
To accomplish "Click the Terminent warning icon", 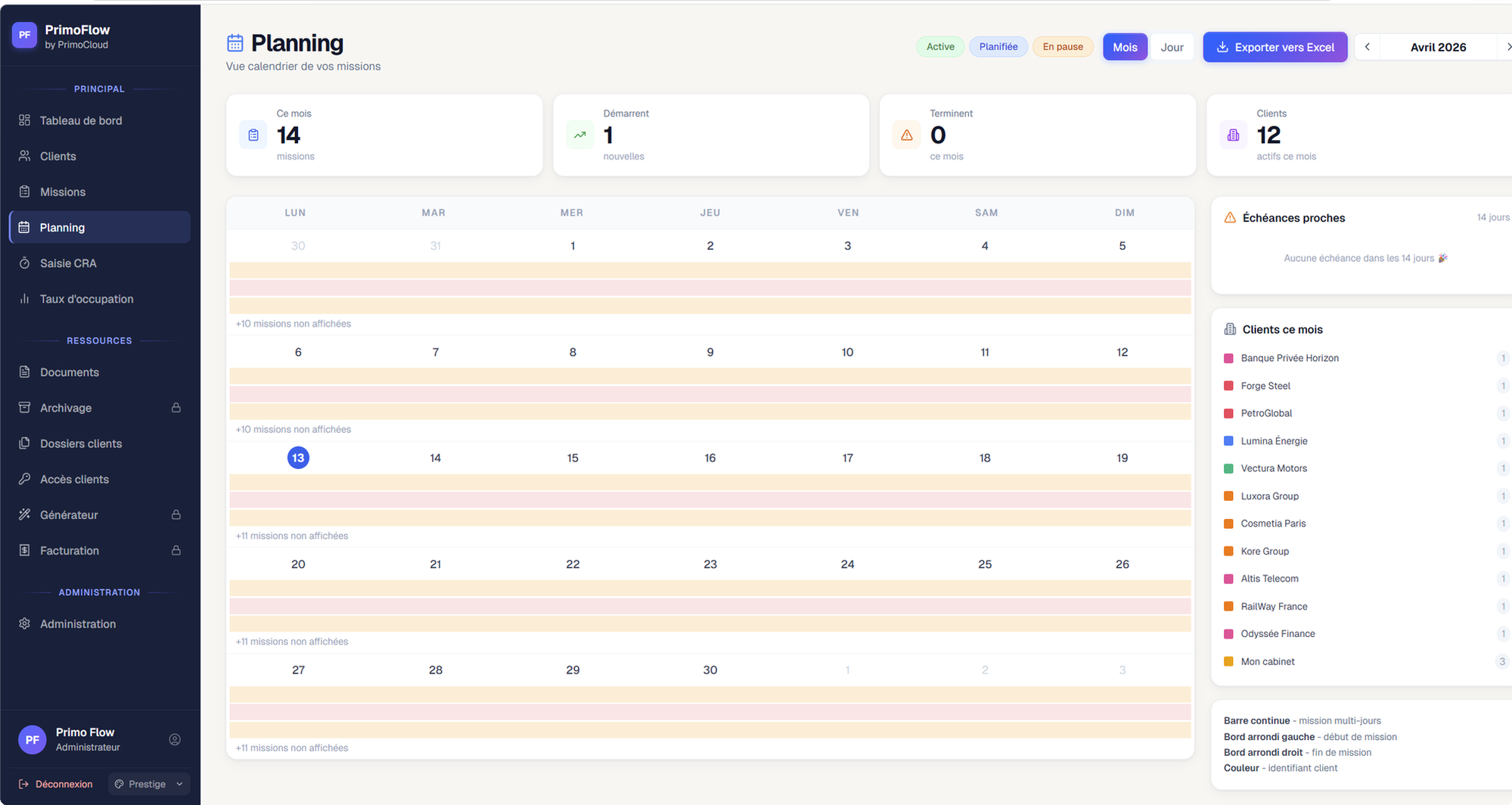I will [907, 135].
